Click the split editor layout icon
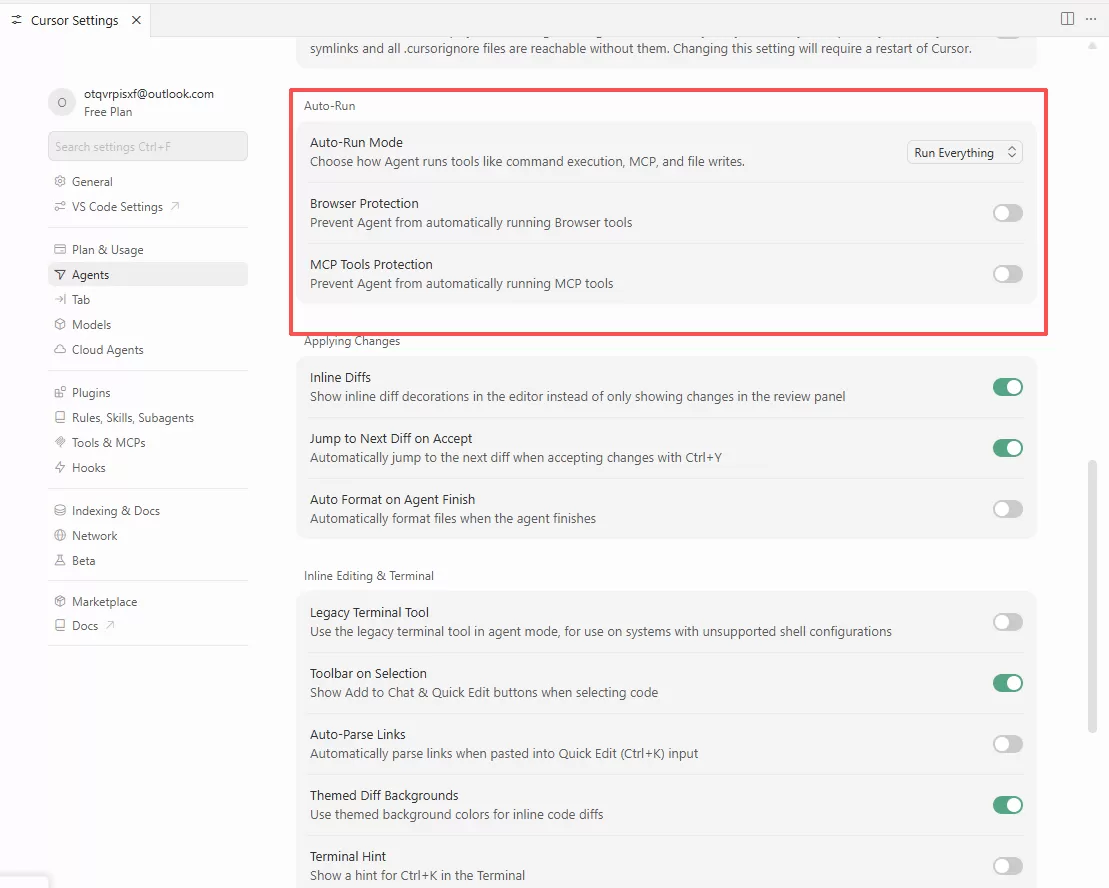 click(x=1067, y=19)
